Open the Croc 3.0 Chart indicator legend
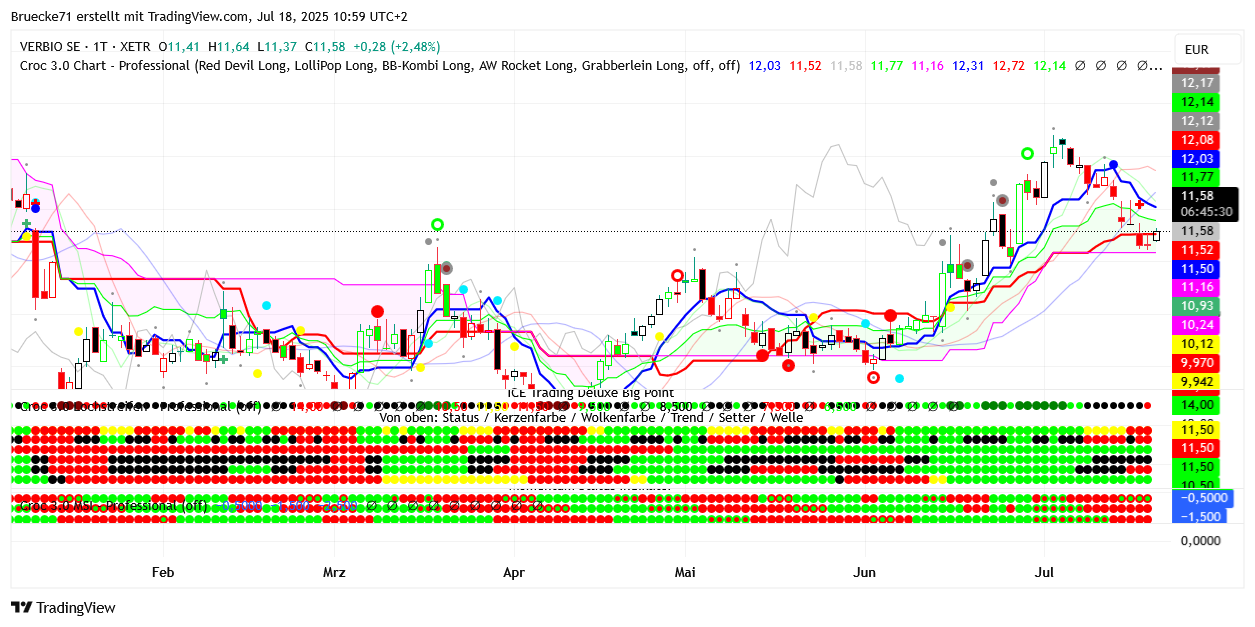Screen dimensions: 1255x627 [x=380, y=66]
